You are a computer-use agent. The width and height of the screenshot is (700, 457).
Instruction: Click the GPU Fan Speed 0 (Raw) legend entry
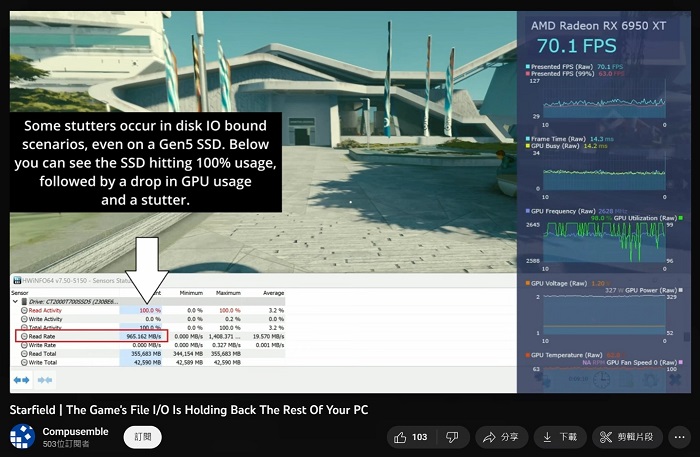click(633, 362)
